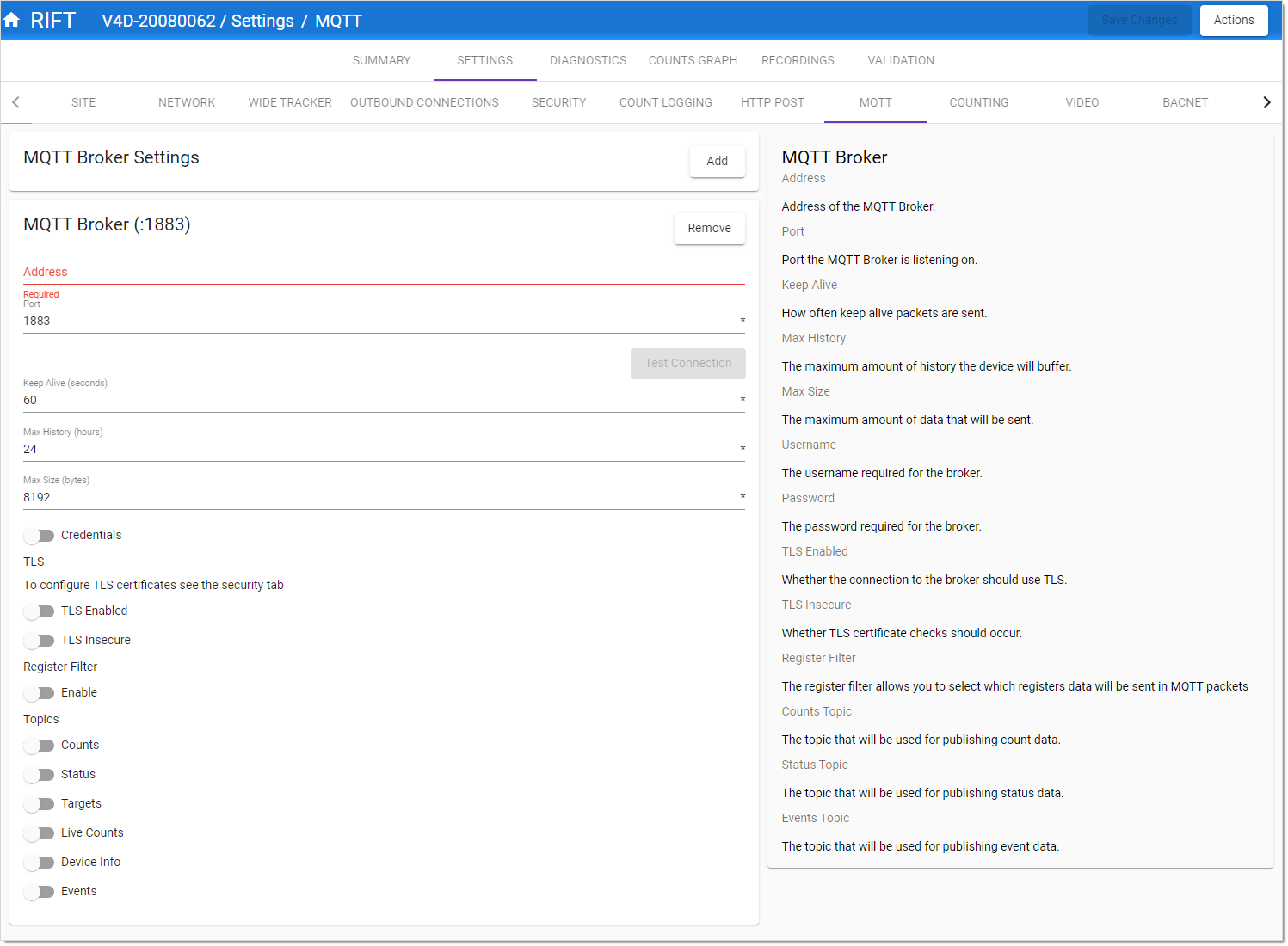Click the Test Connection button

pyautogui.click(x=688, y=363)
